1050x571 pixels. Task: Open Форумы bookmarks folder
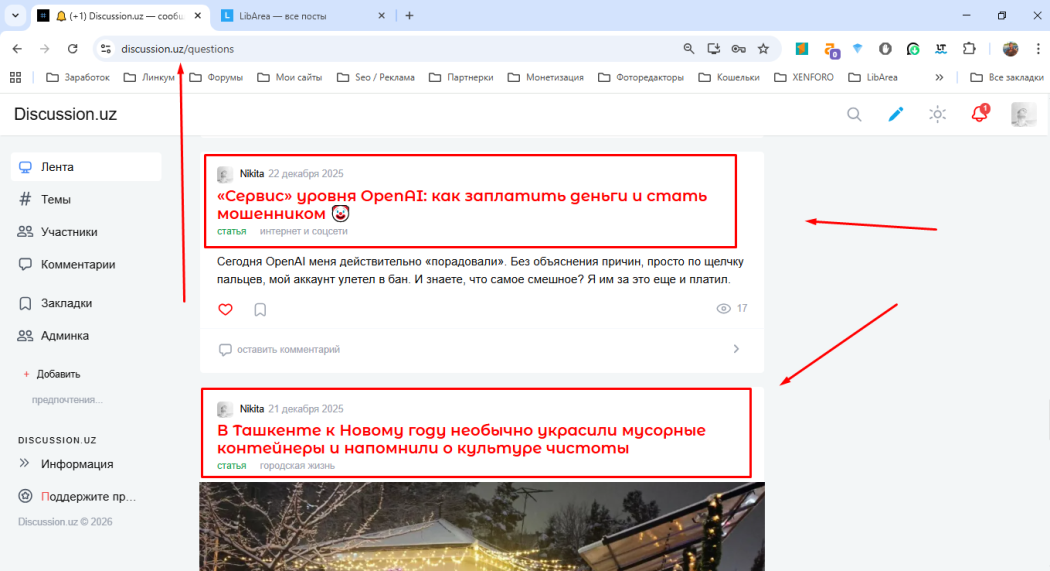tap(216, 78)
